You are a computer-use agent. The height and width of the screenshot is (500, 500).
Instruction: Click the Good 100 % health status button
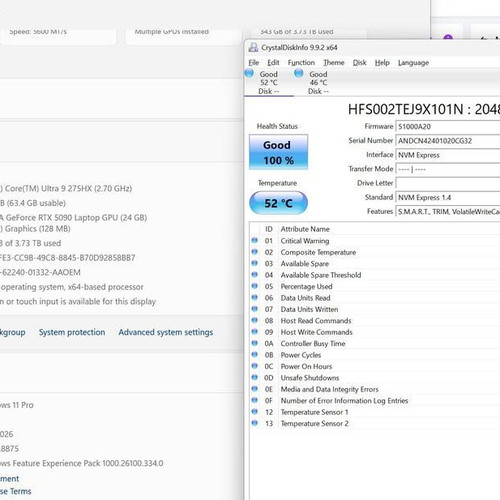click(x=278, y=152)
